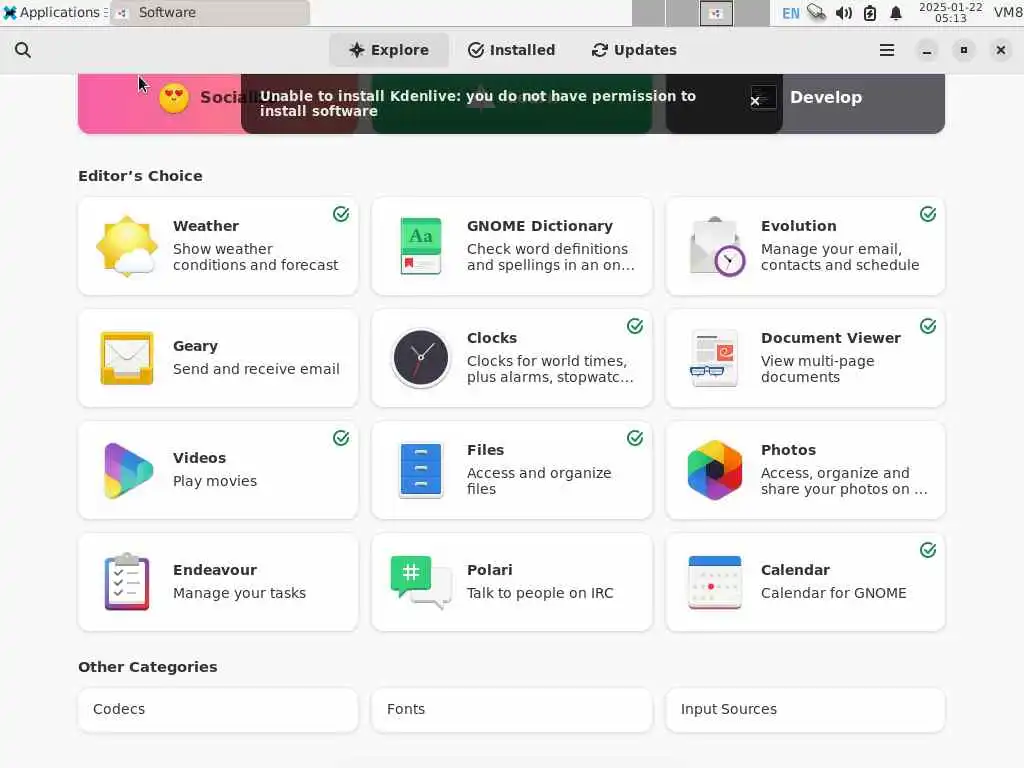The width and height of the screenshot is (1024, 768).
Task: Switch to the Explore tab
Action: click(x=389, y=50)
